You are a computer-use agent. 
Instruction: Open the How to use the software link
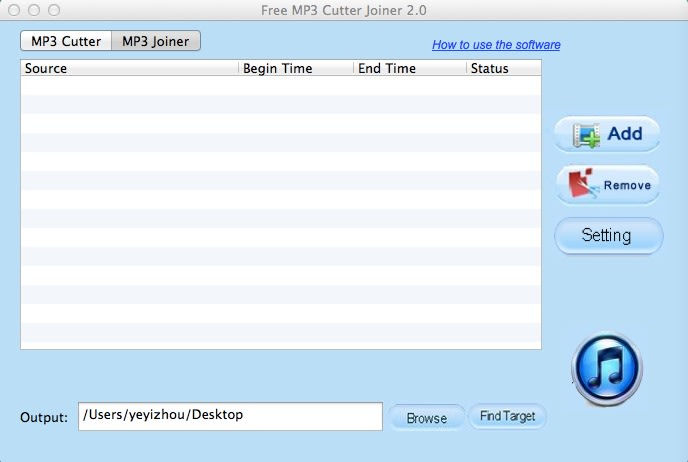496,45
